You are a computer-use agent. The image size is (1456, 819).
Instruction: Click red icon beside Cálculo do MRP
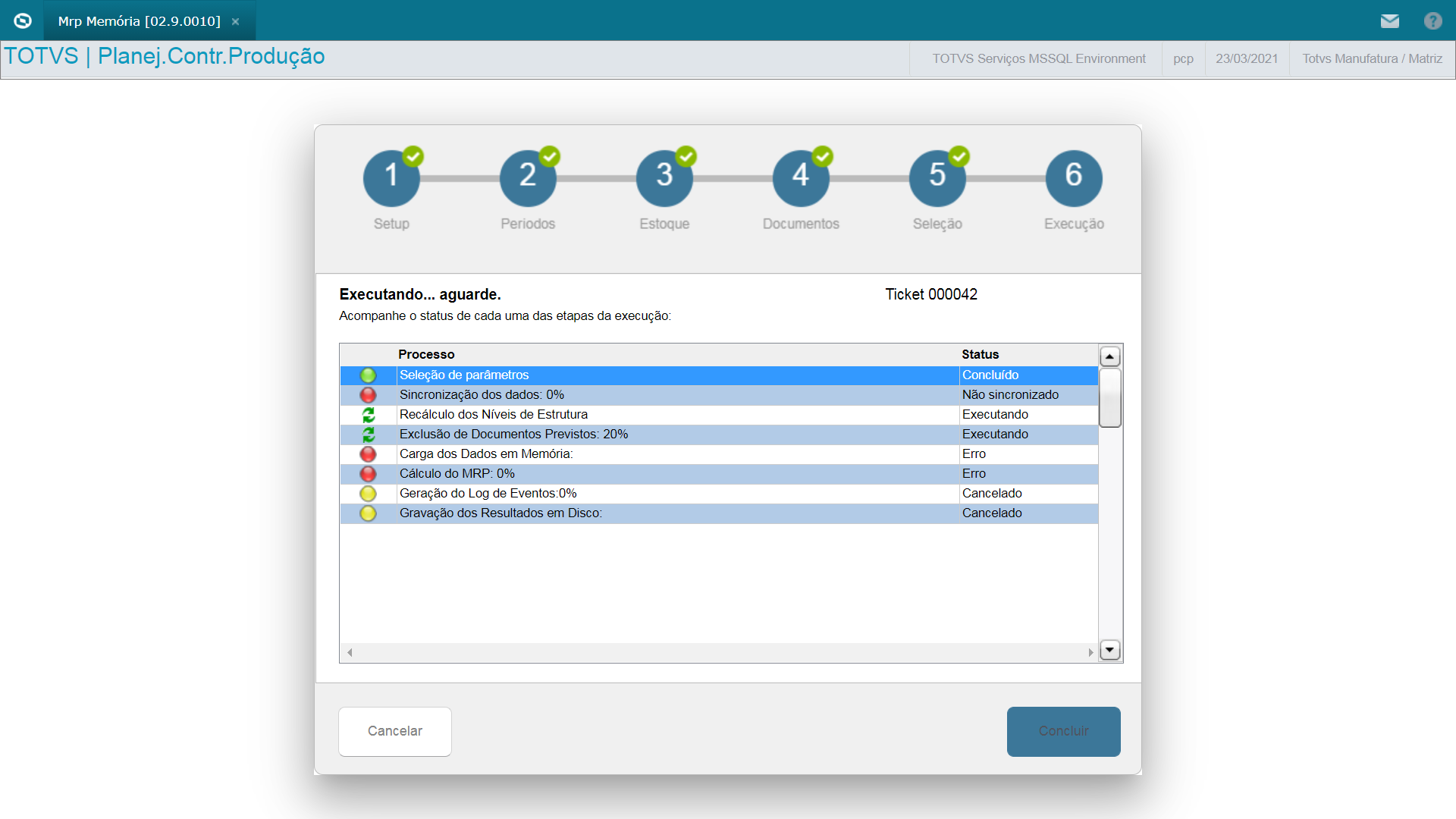[x=368, y=474]
